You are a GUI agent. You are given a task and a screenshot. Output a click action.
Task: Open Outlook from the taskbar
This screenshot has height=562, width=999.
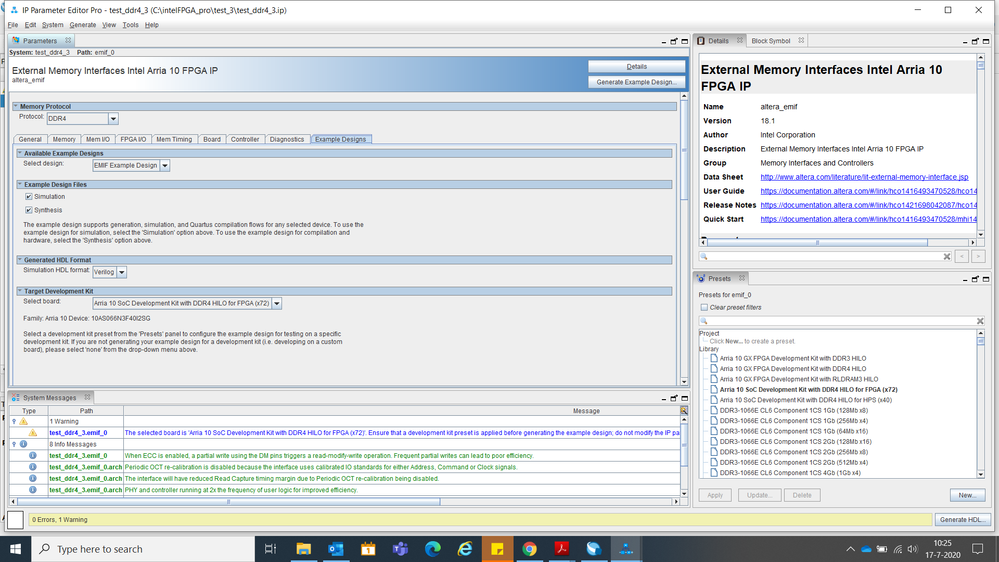tap(336, 549)
